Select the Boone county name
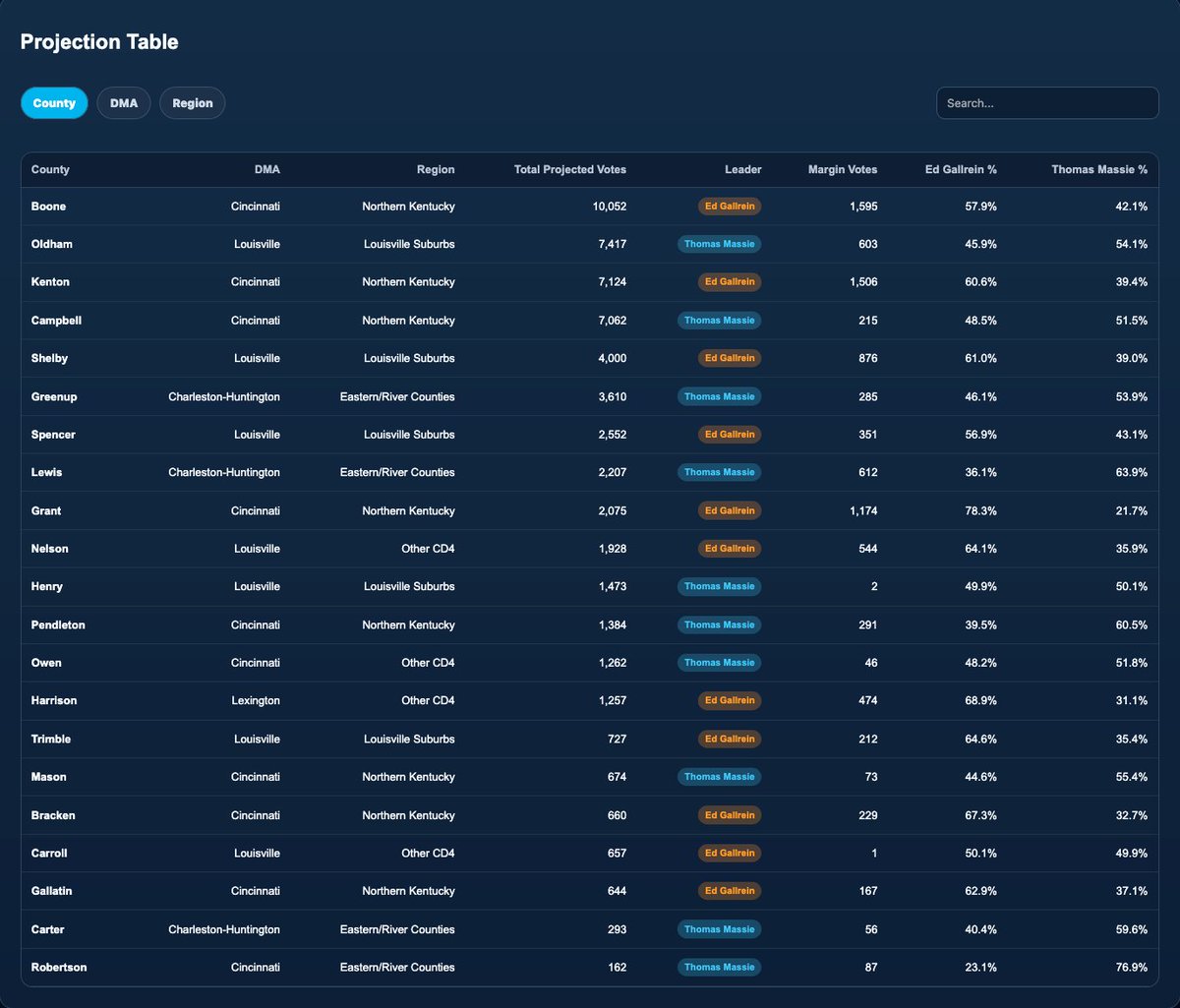 tap(48, 207)
